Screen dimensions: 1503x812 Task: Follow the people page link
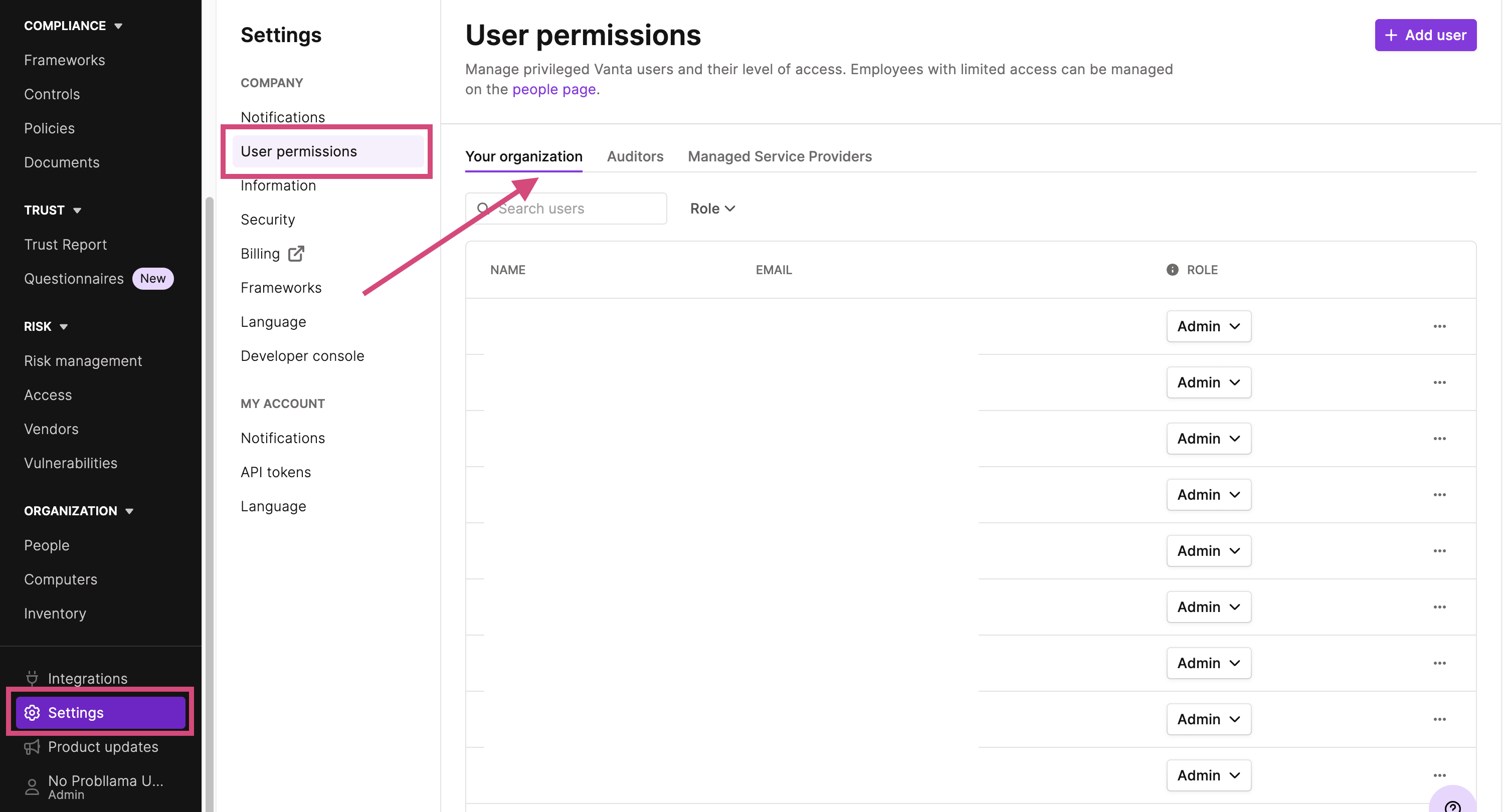coord(553,89)
